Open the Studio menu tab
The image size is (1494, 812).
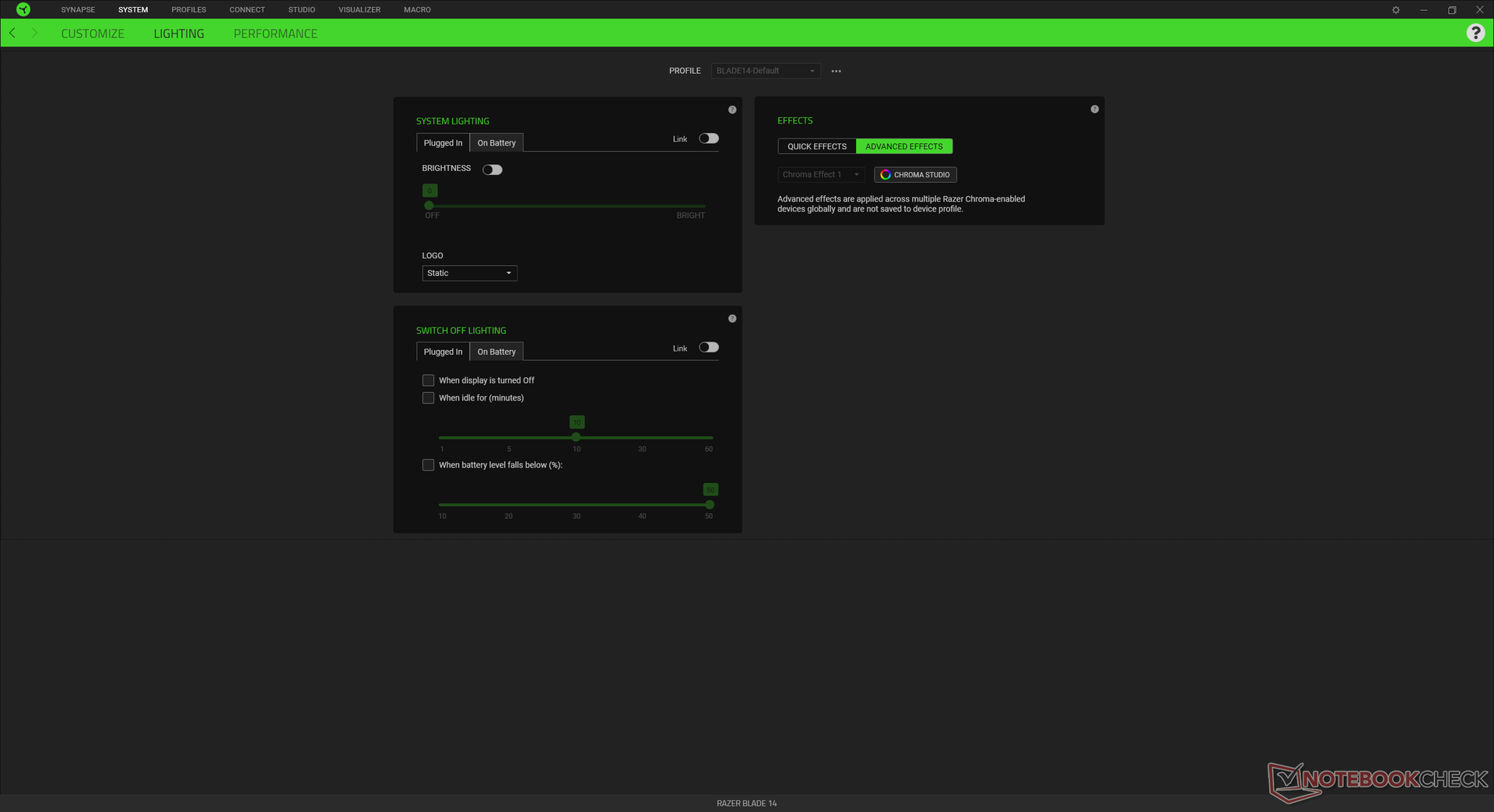(302, 10)
